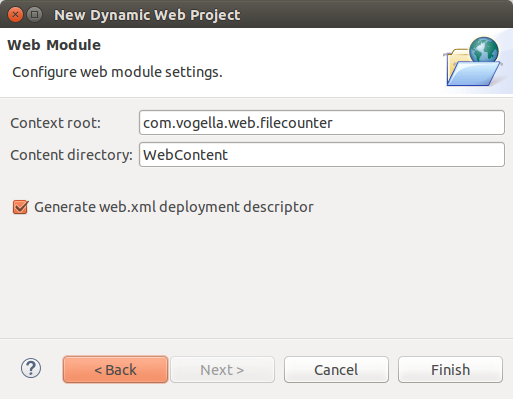Click Finish to create the project
The width and height of the screenshot is (513, 399).
pyautogui.click(x=450, y=369)
